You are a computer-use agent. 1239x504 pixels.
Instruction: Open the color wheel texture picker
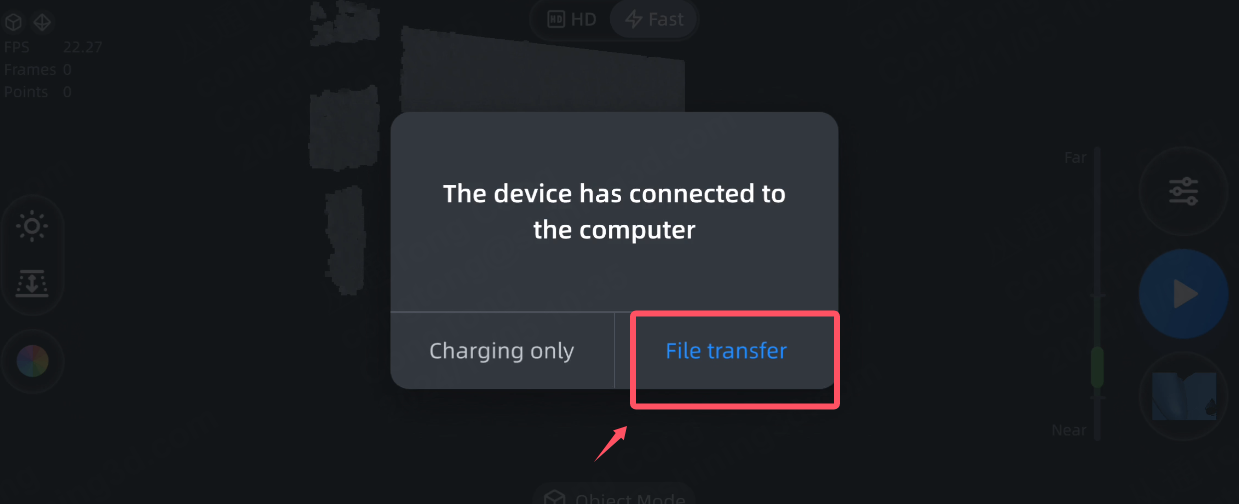(32, 361)
